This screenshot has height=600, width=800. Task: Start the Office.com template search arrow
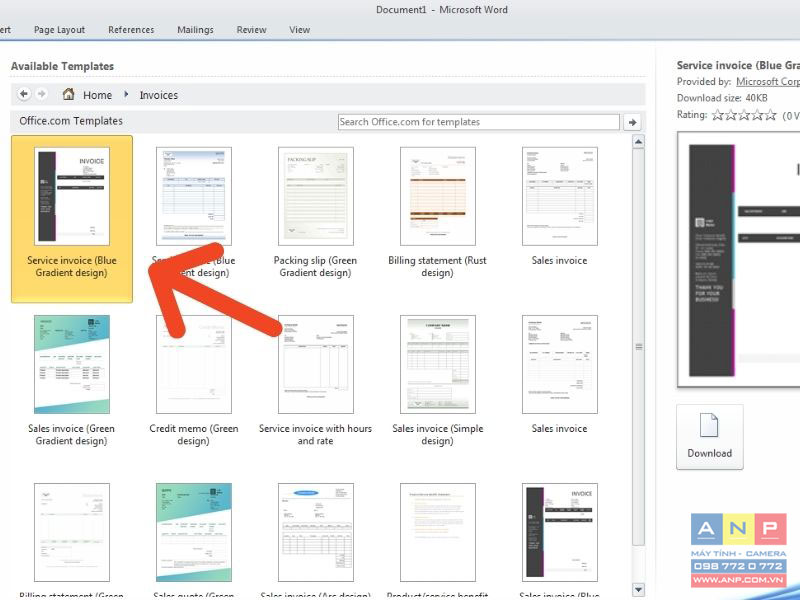click(x=633, y=122)
